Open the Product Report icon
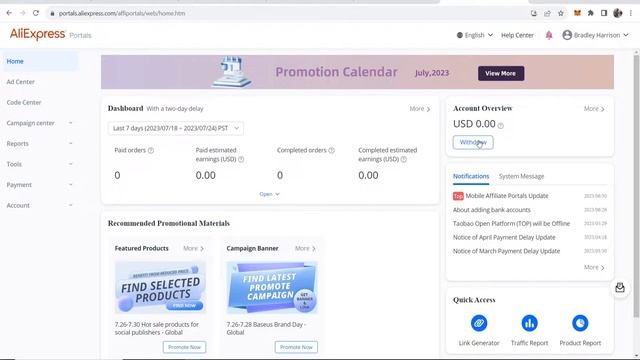The height and width of the screenshot is (360, 640). (x=580, y=323)
